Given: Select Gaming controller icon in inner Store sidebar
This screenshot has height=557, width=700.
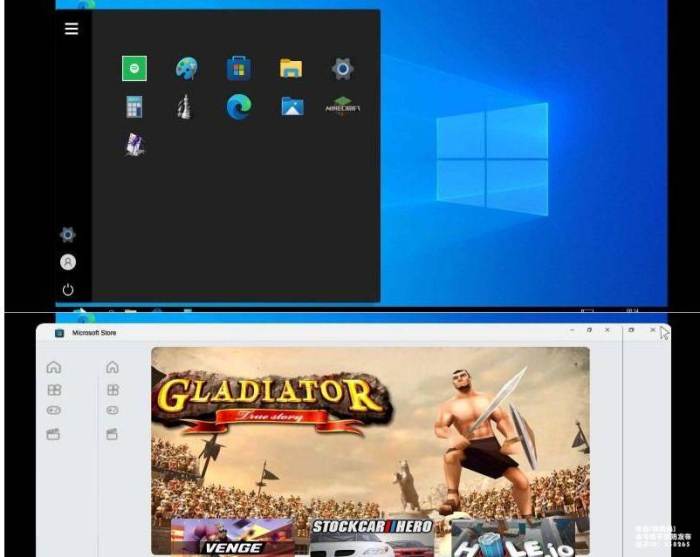Looking at the screenshot, I should click(112, 410).
